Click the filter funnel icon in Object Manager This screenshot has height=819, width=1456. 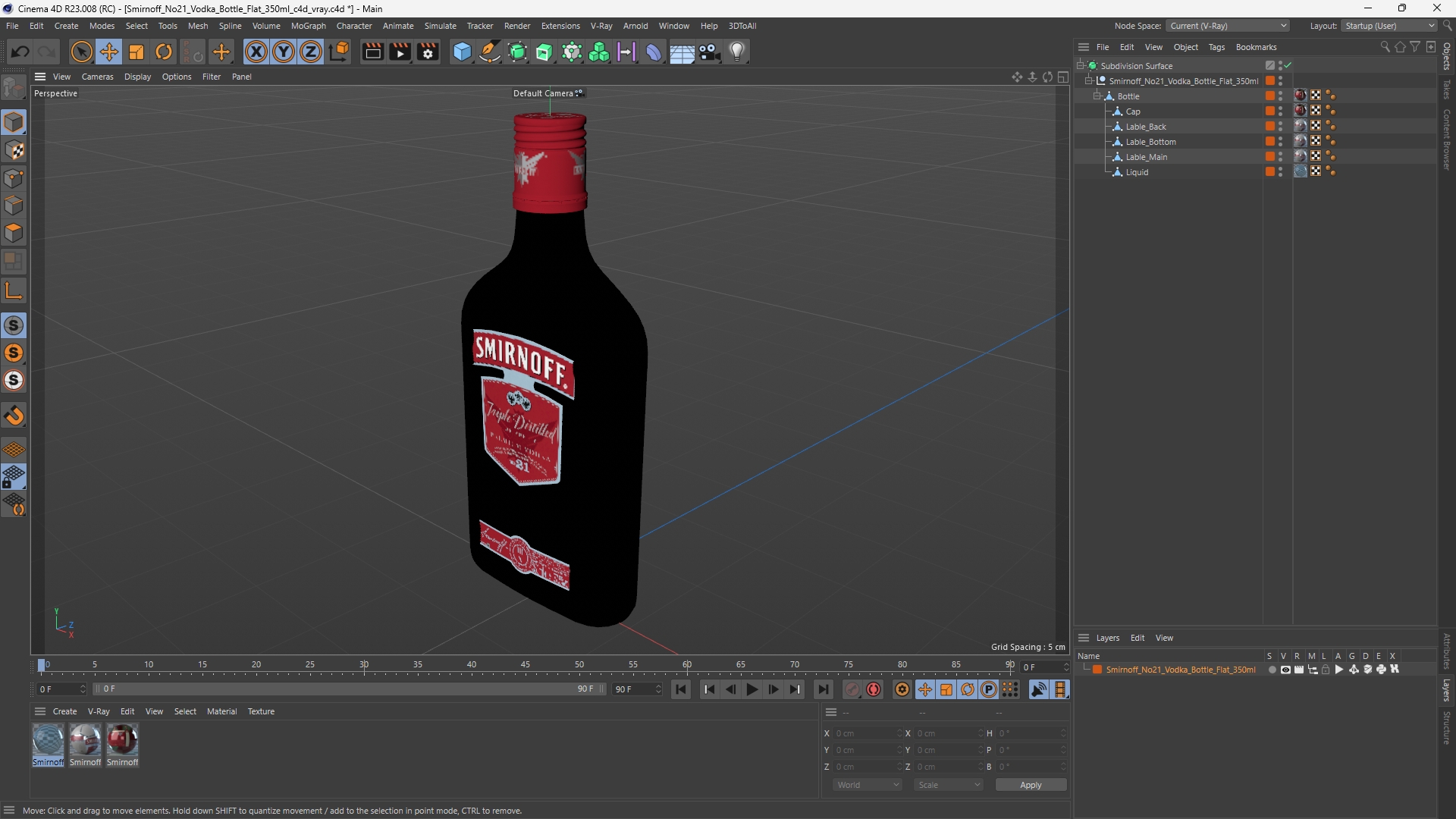point(1415,47)
